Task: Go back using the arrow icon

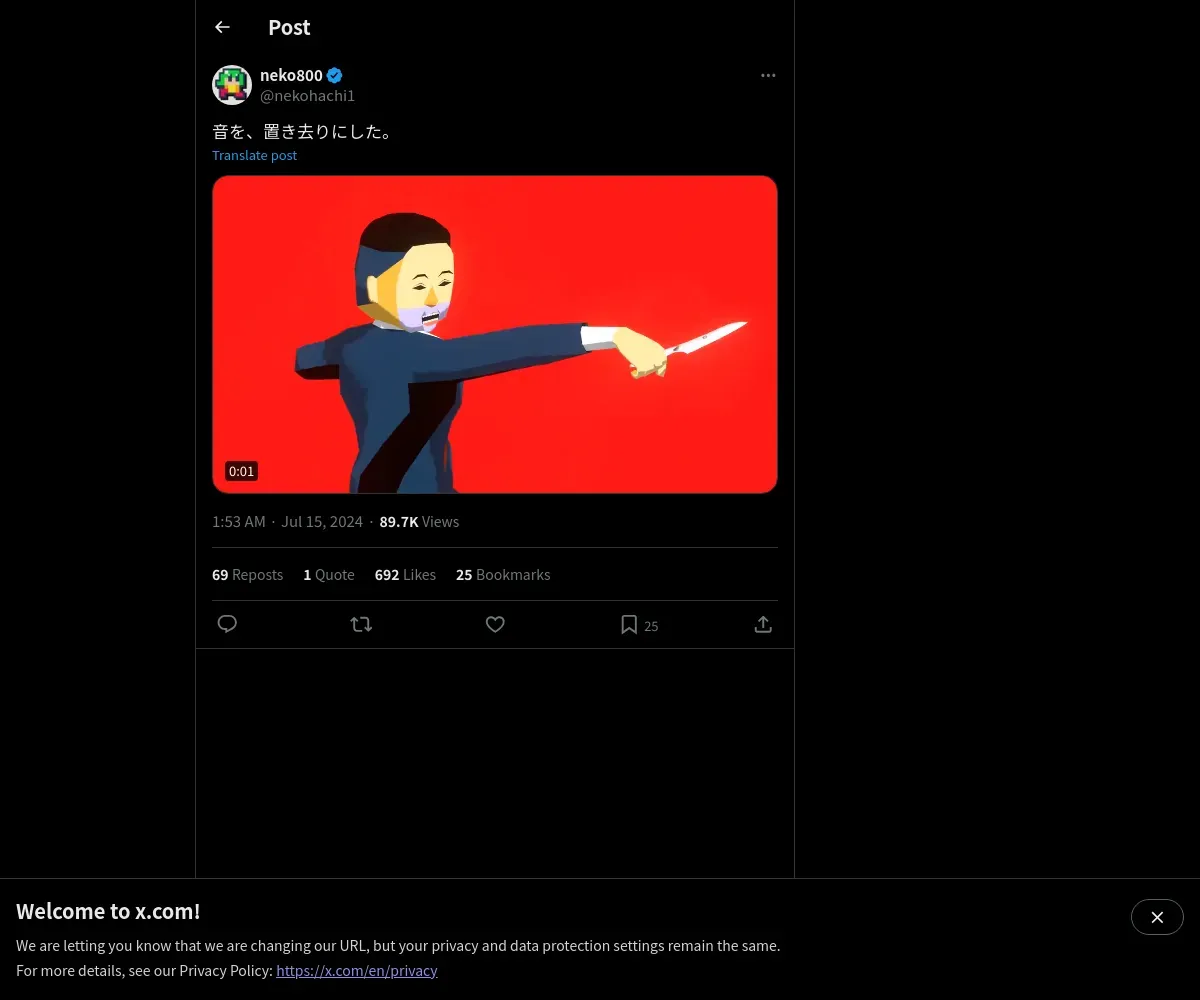Action: coord(222,27)
